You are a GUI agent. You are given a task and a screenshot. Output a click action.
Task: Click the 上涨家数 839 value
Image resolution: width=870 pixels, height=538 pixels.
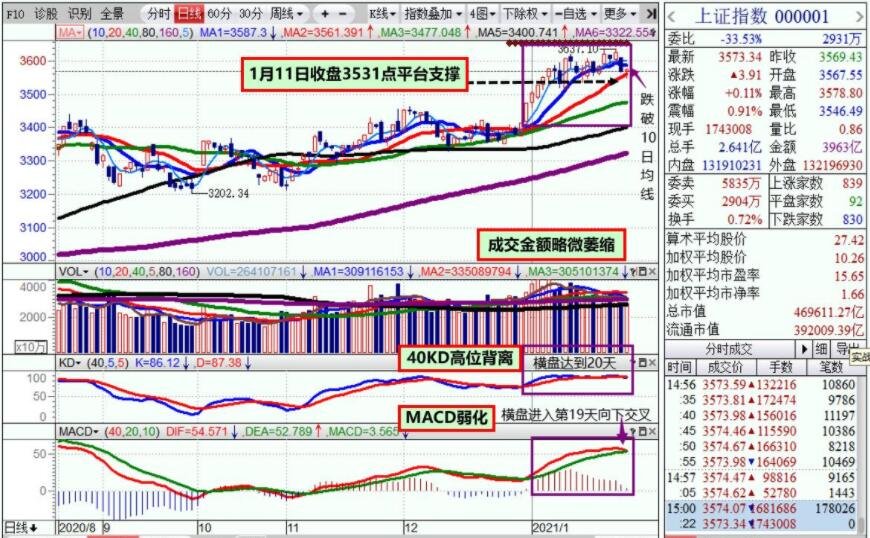[x=852, y=183]
